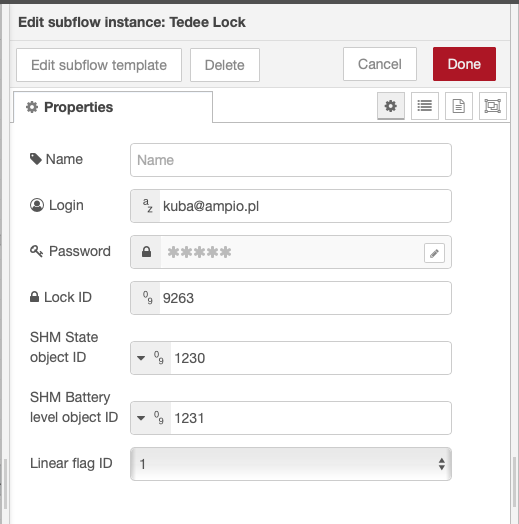The height and width of the screenshot is (524, 519).
Task: Click the padlock icon in Password field
Action: pos(146,252)
